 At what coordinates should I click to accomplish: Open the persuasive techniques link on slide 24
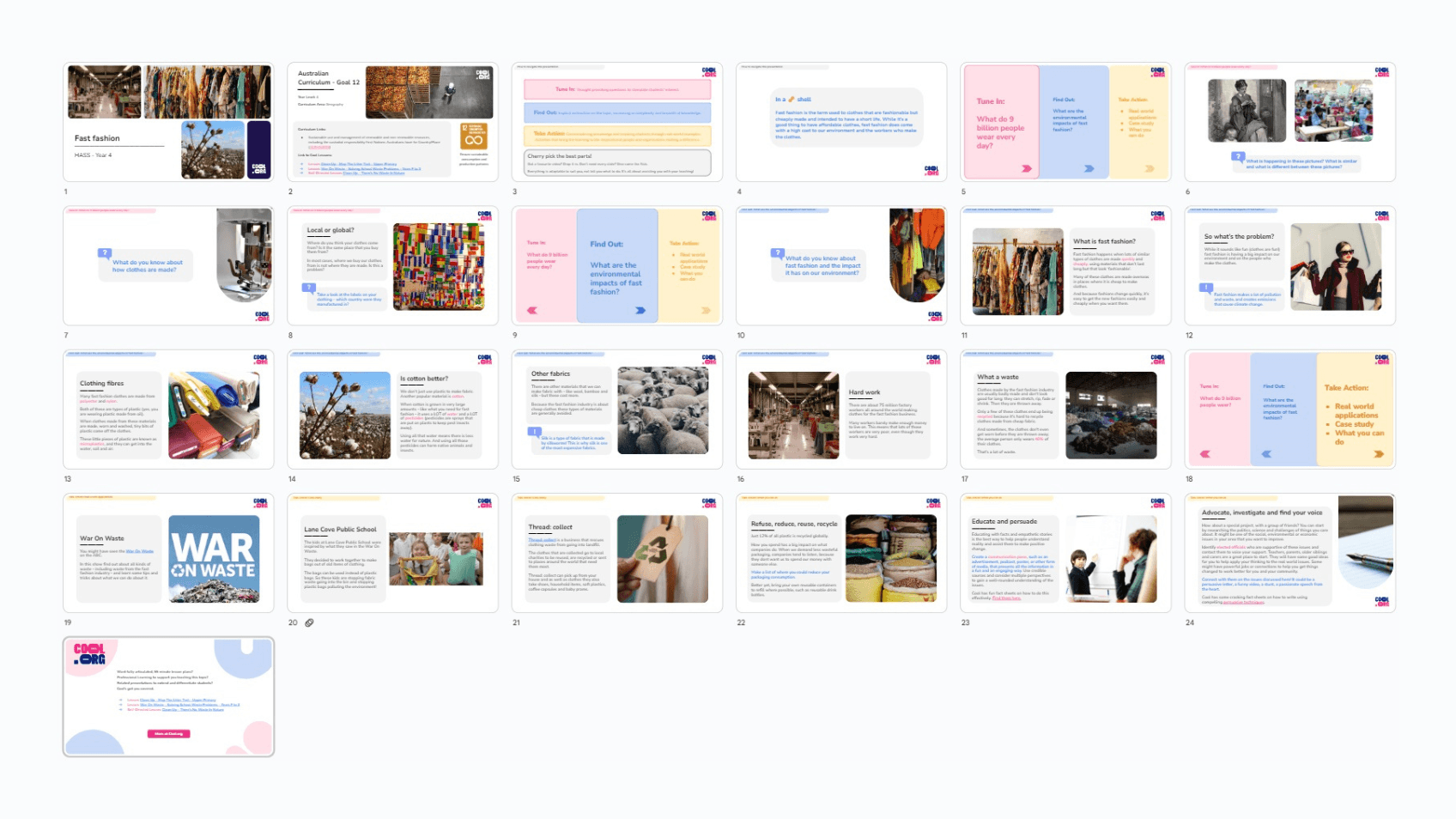click(1244, 602)
